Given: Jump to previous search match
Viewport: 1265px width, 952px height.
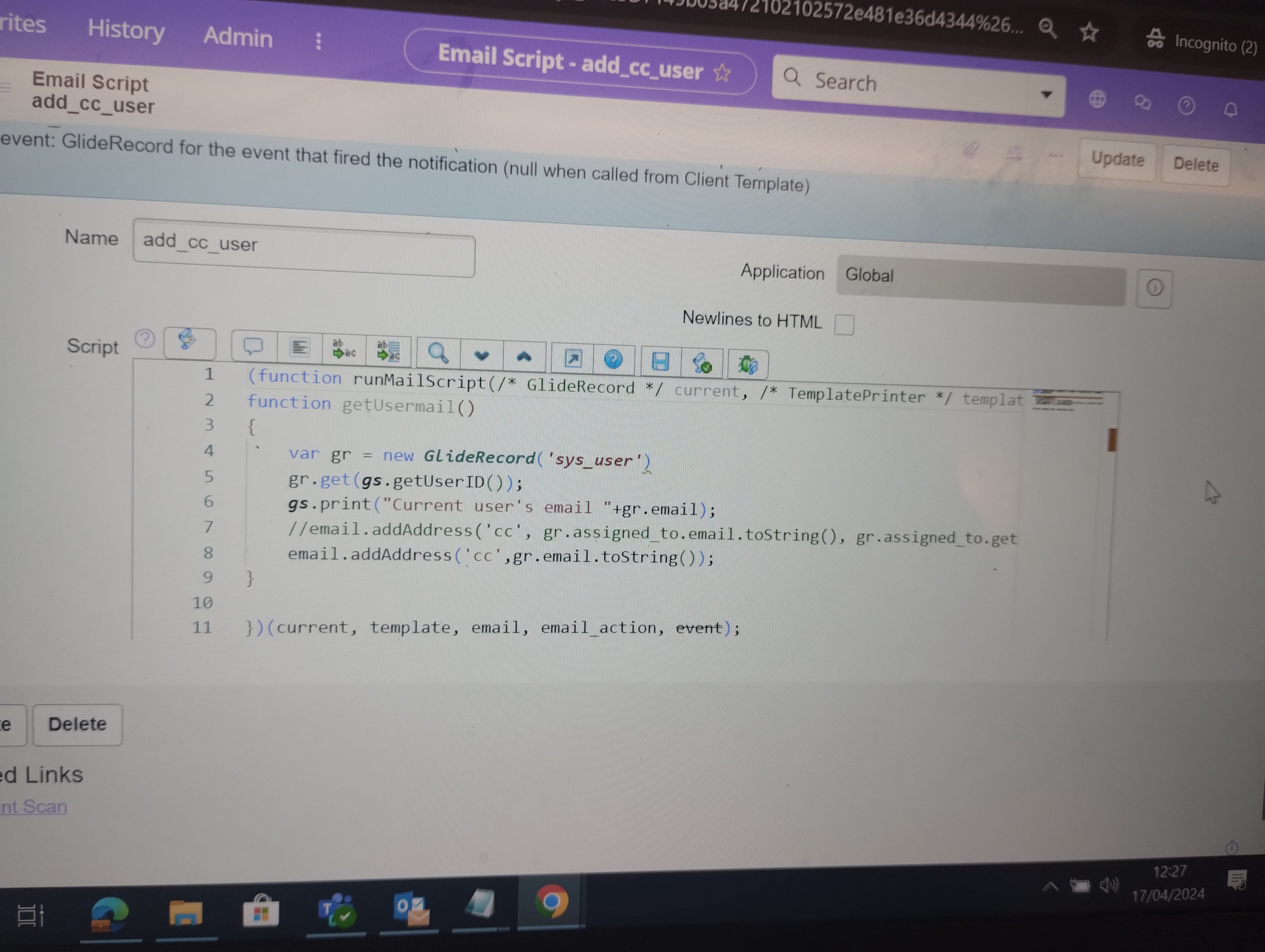Looking at the screenshot, I should (x=524, y=357).
